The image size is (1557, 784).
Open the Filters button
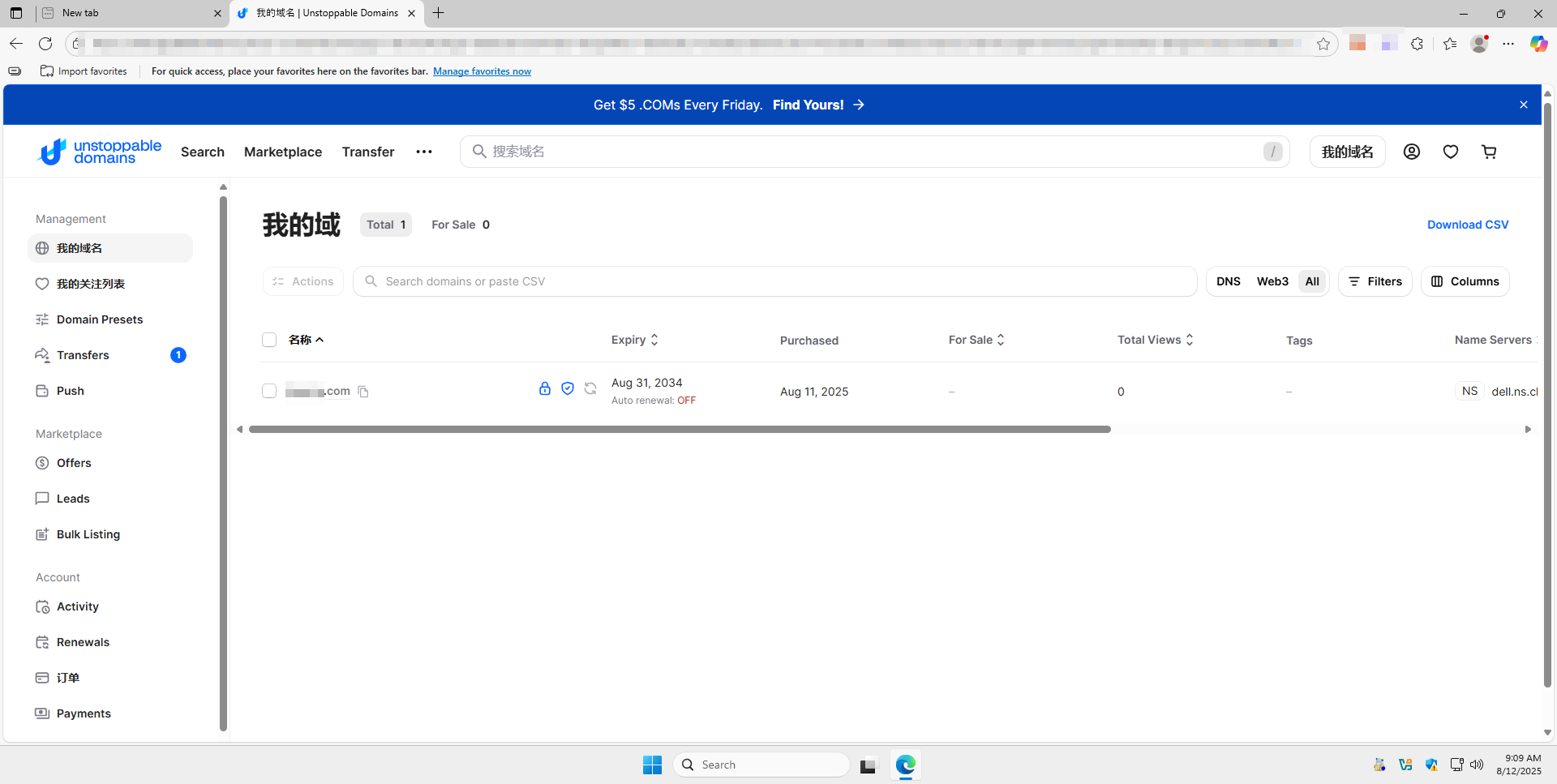[x=1375, y=281]
